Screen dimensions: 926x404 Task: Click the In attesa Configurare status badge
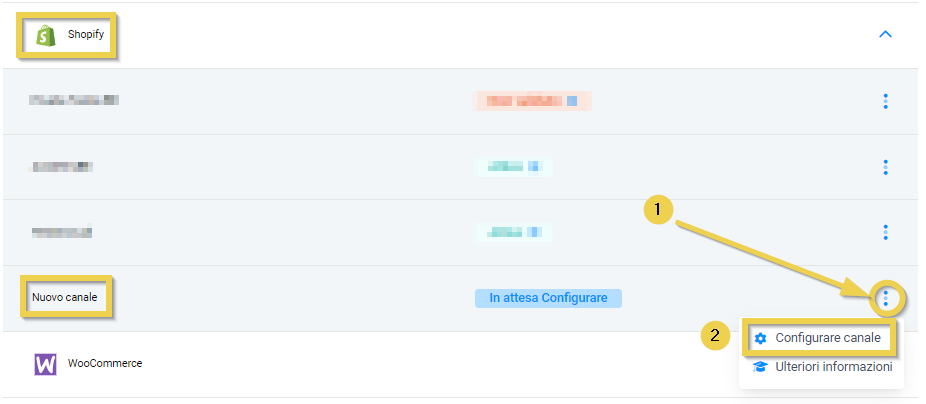pos(548,298)
